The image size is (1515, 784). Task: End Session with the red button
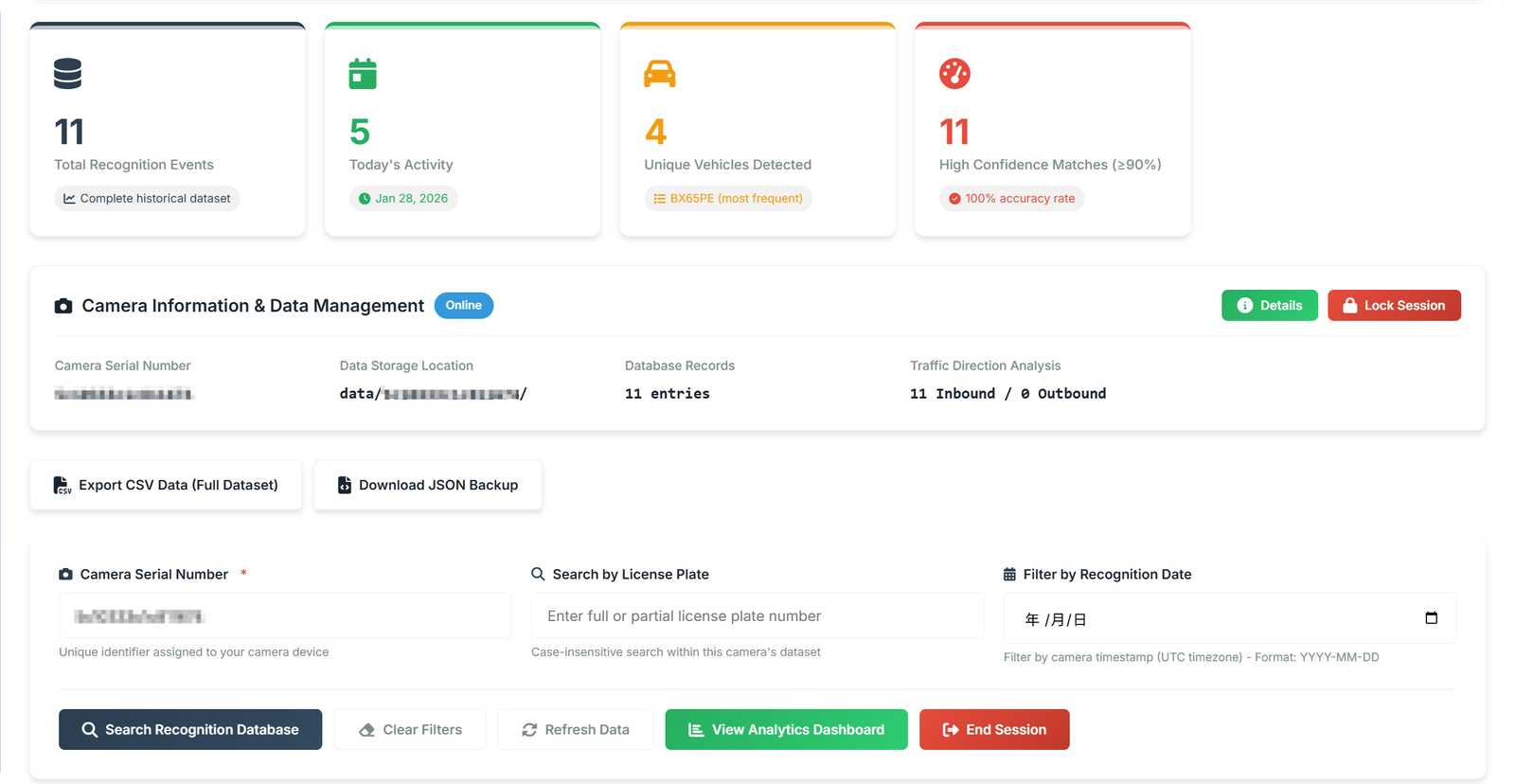point(994,730)
